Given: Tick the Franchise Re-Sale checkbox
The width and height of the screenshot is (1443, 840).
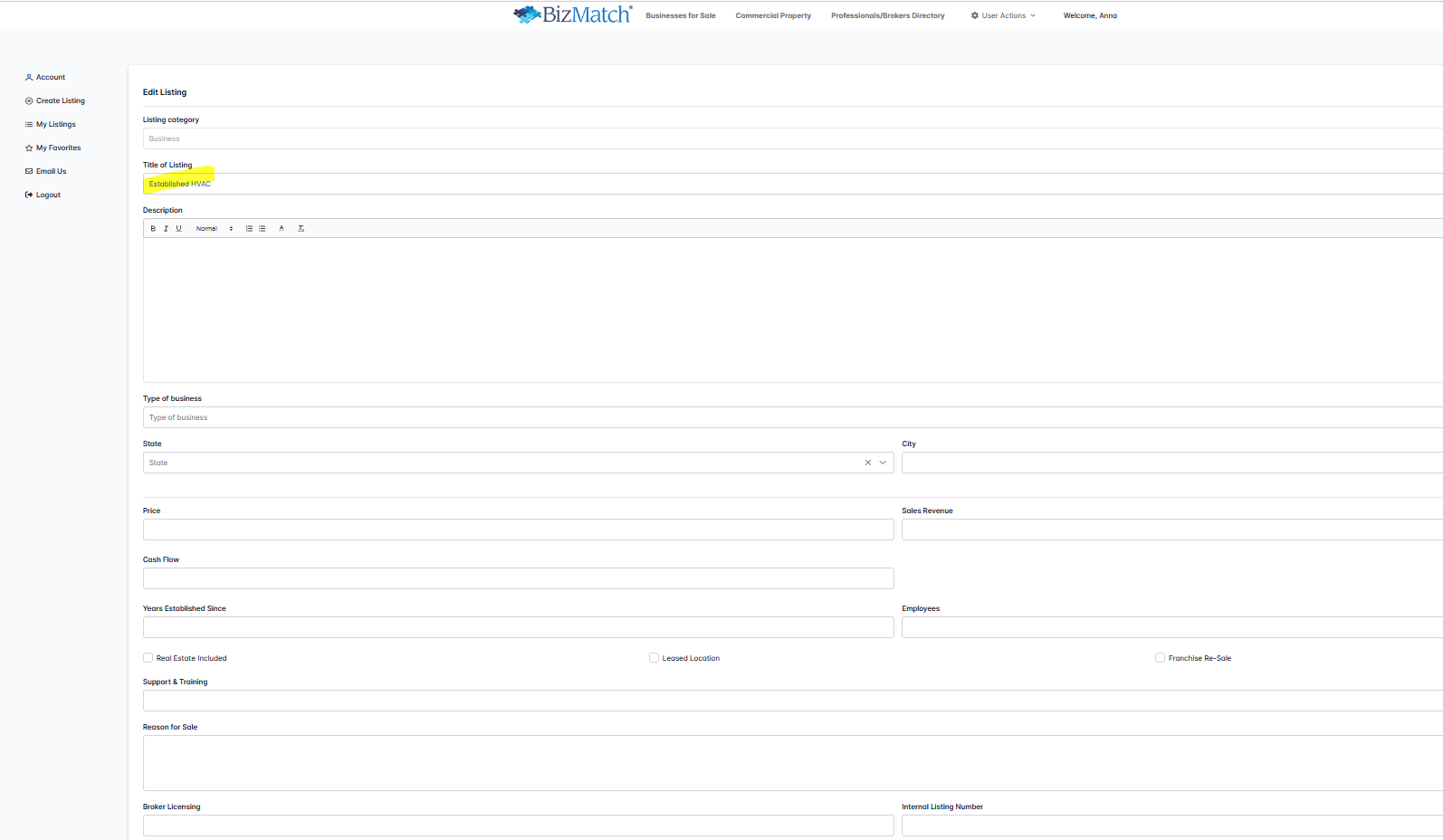Looking at the screenshot, I should (1160, 658).
